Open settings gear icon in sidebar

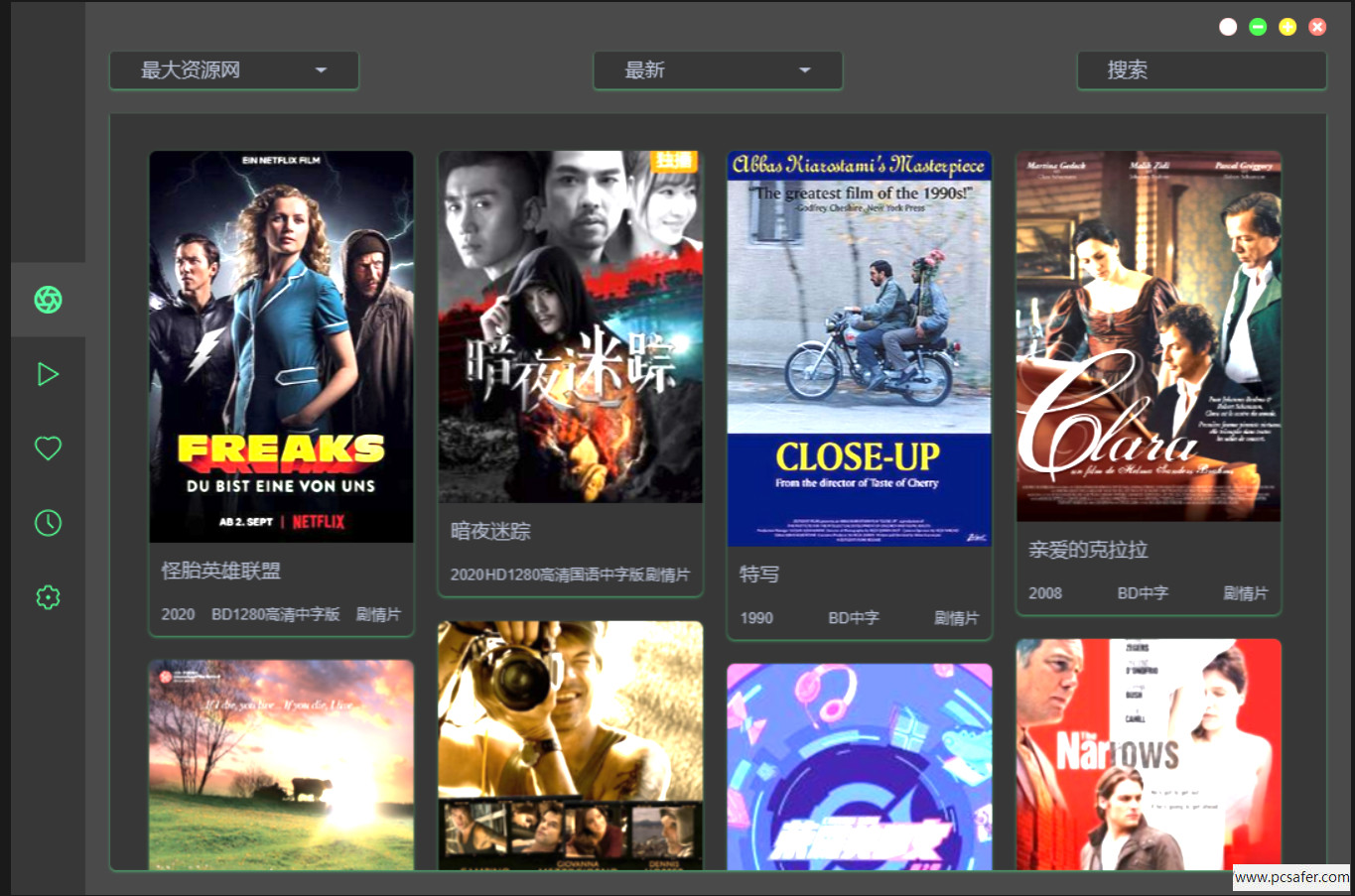(x=48, y=597)
